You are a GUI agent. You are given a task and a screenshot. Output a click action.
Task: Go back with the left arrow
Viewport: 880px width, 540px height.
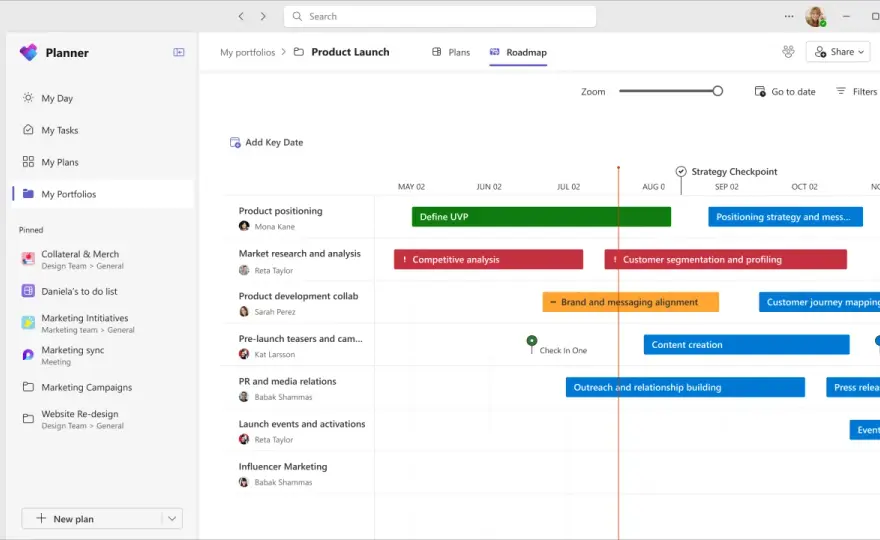pyautogui.click(x=241, y=16)
